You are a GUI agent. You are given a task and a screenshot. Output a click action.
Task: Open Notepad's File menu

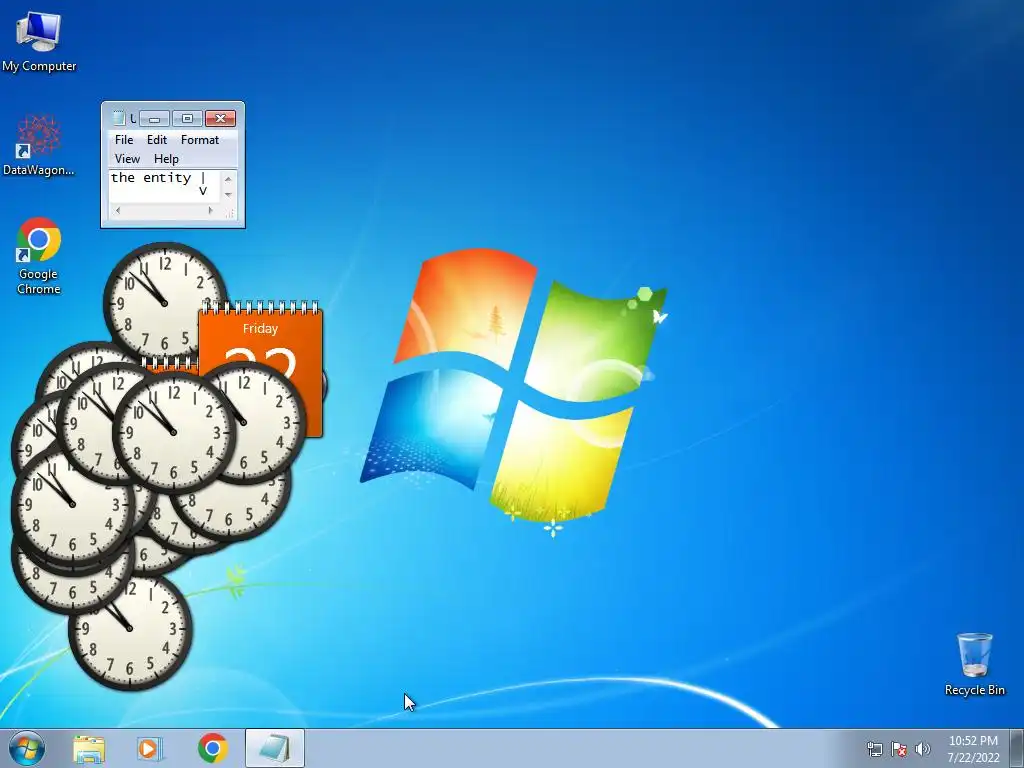pos(123,140)
